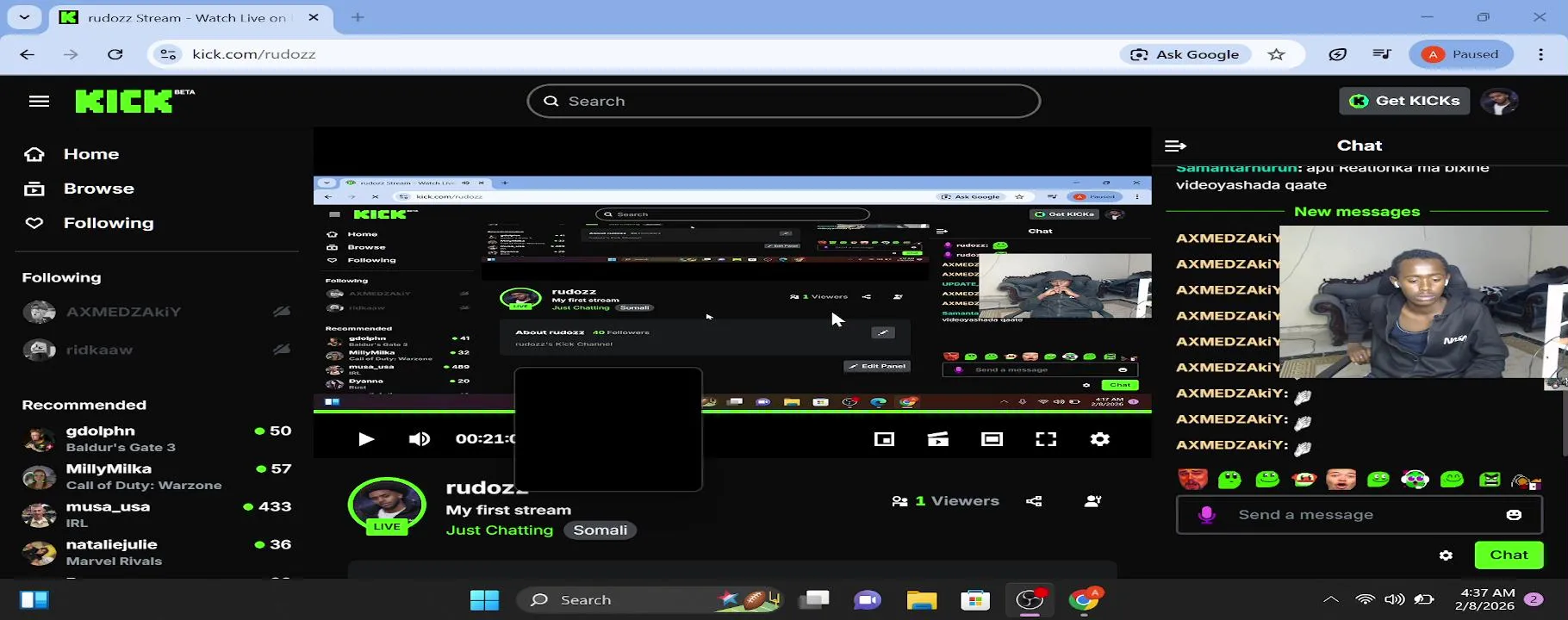Insert the red-faced man emote
Image resolution: width=1568 pixels, height=620 pixels.
[1192, 479]
